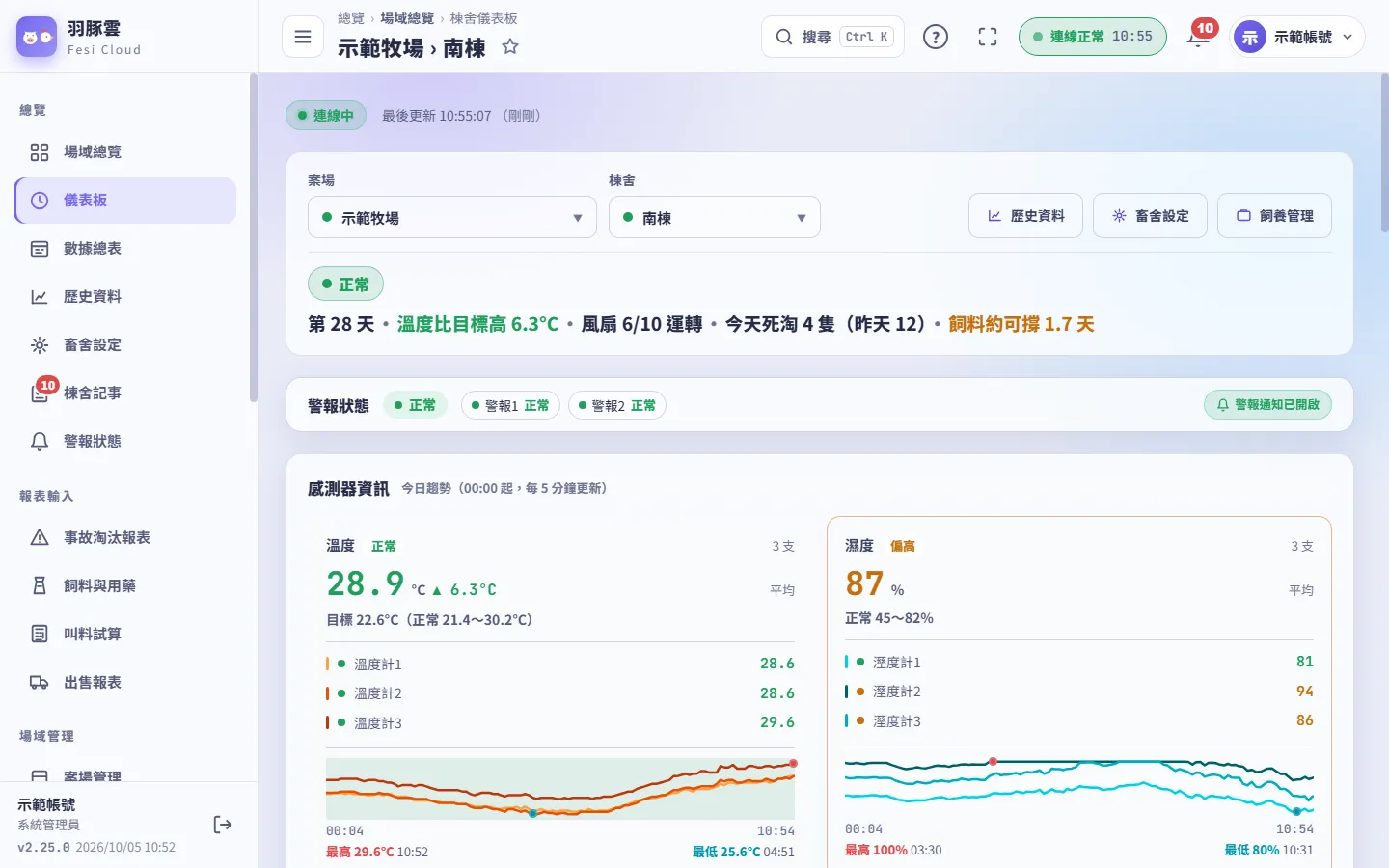Click the calculator icon beside 叫料試算
Screen dimensions: 1389x868
pos(40,634)
